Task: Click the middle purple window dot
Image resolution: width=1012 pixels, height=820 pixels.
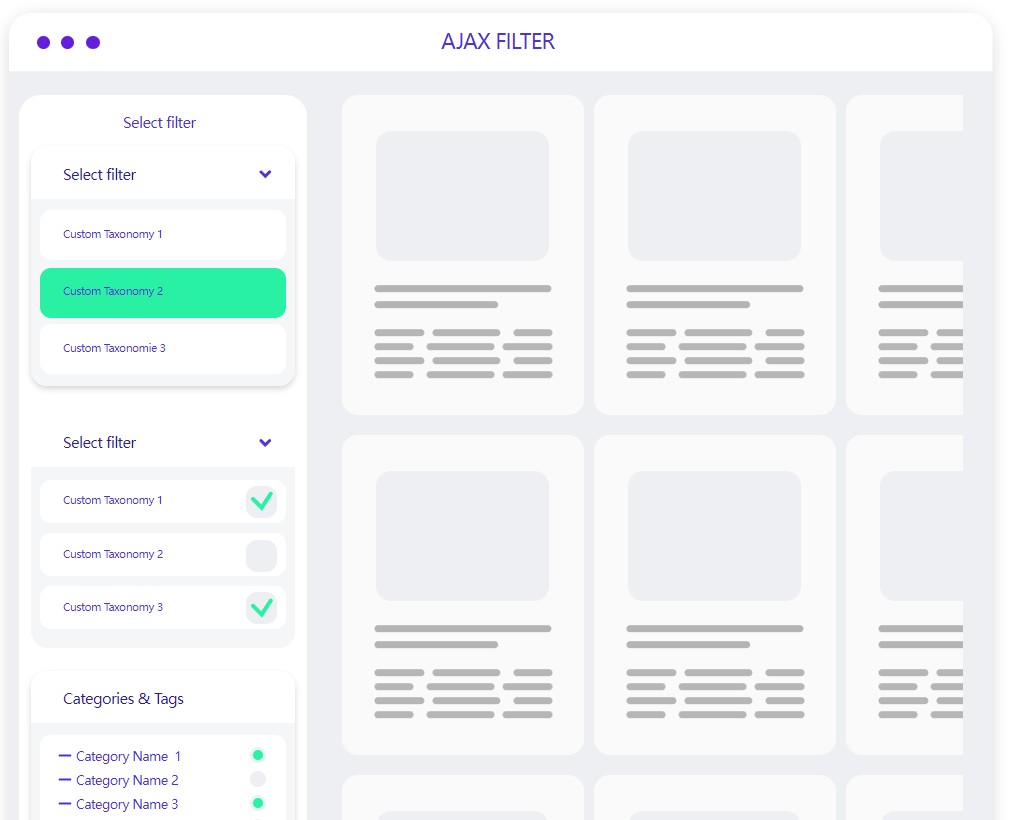Action: 67,43
